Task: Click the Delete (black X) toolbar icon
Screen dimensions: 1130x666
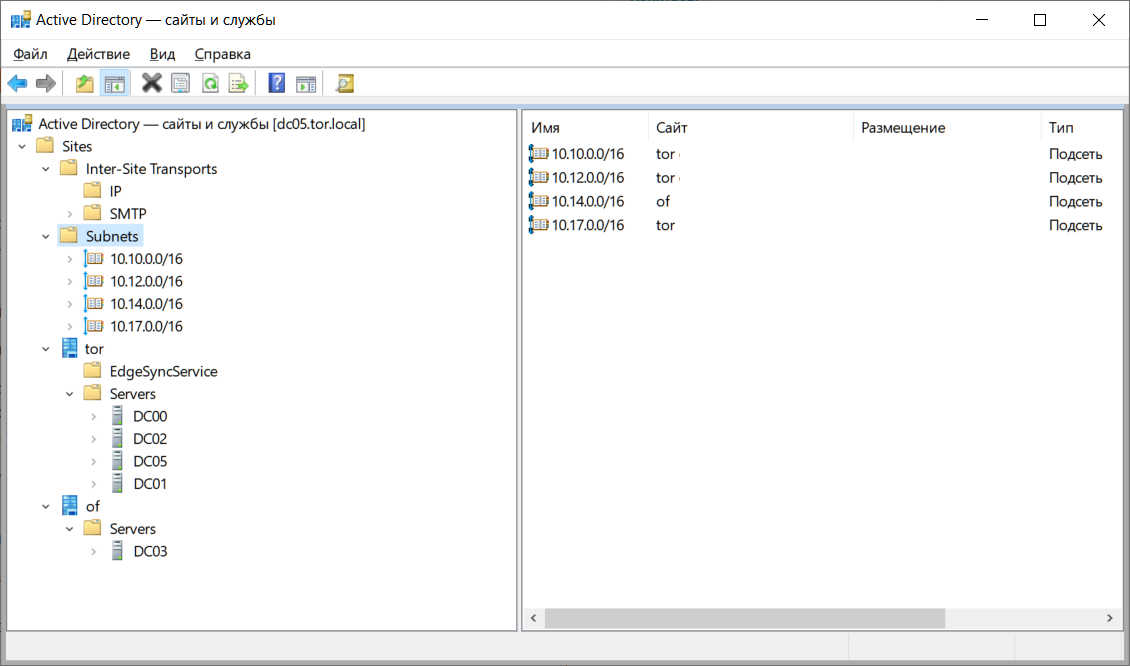Action: [x=151, y=84]
